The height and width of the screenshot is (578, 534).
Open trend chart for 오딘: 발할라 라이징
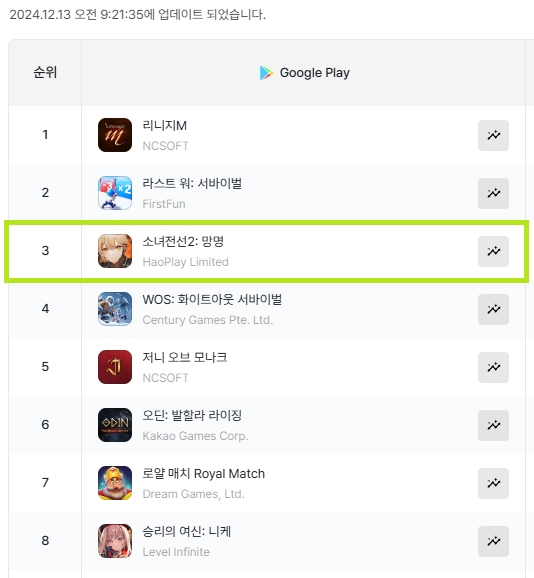point(493,425)
